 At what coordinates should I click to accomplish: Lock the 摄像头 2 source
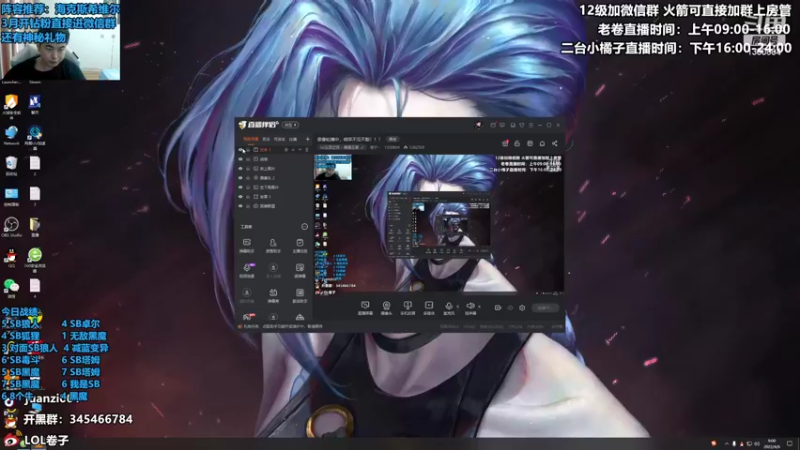(248, 178)
